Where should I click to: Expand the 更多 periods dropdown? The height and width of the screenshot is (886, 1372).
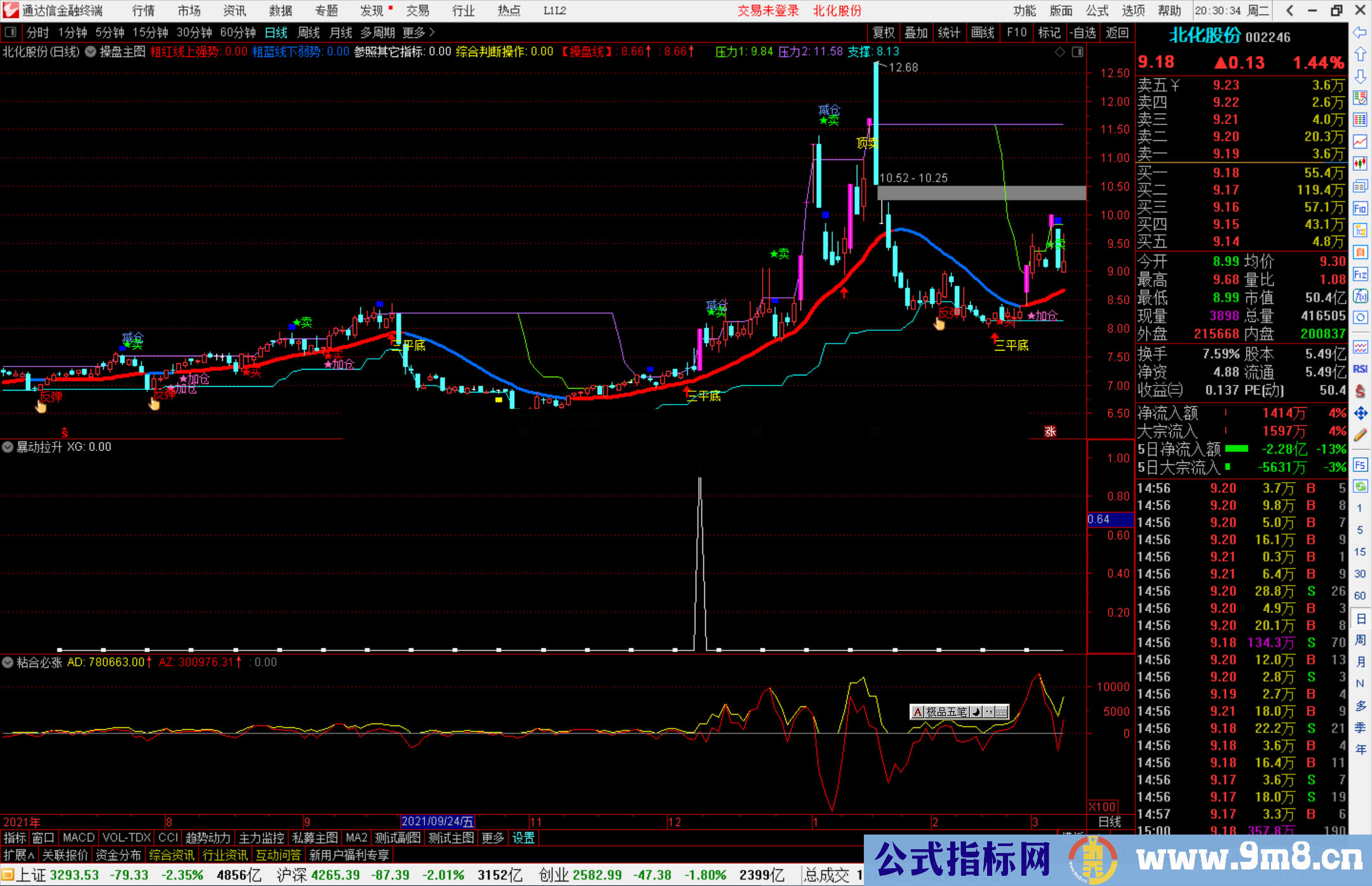[x=419, y=32]
